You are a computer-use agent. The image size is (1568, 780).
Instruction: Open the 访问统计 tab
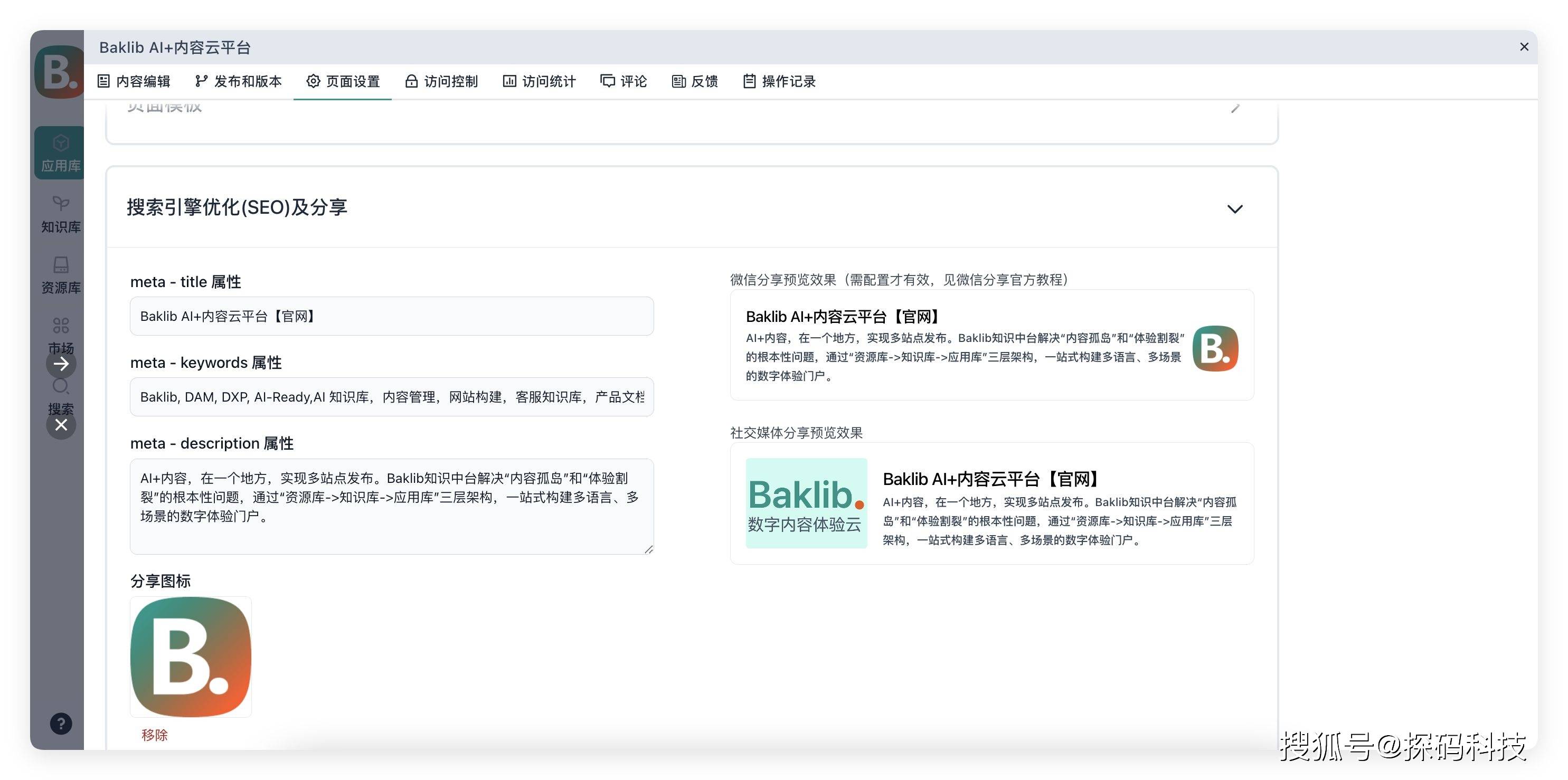pos(540,81)
